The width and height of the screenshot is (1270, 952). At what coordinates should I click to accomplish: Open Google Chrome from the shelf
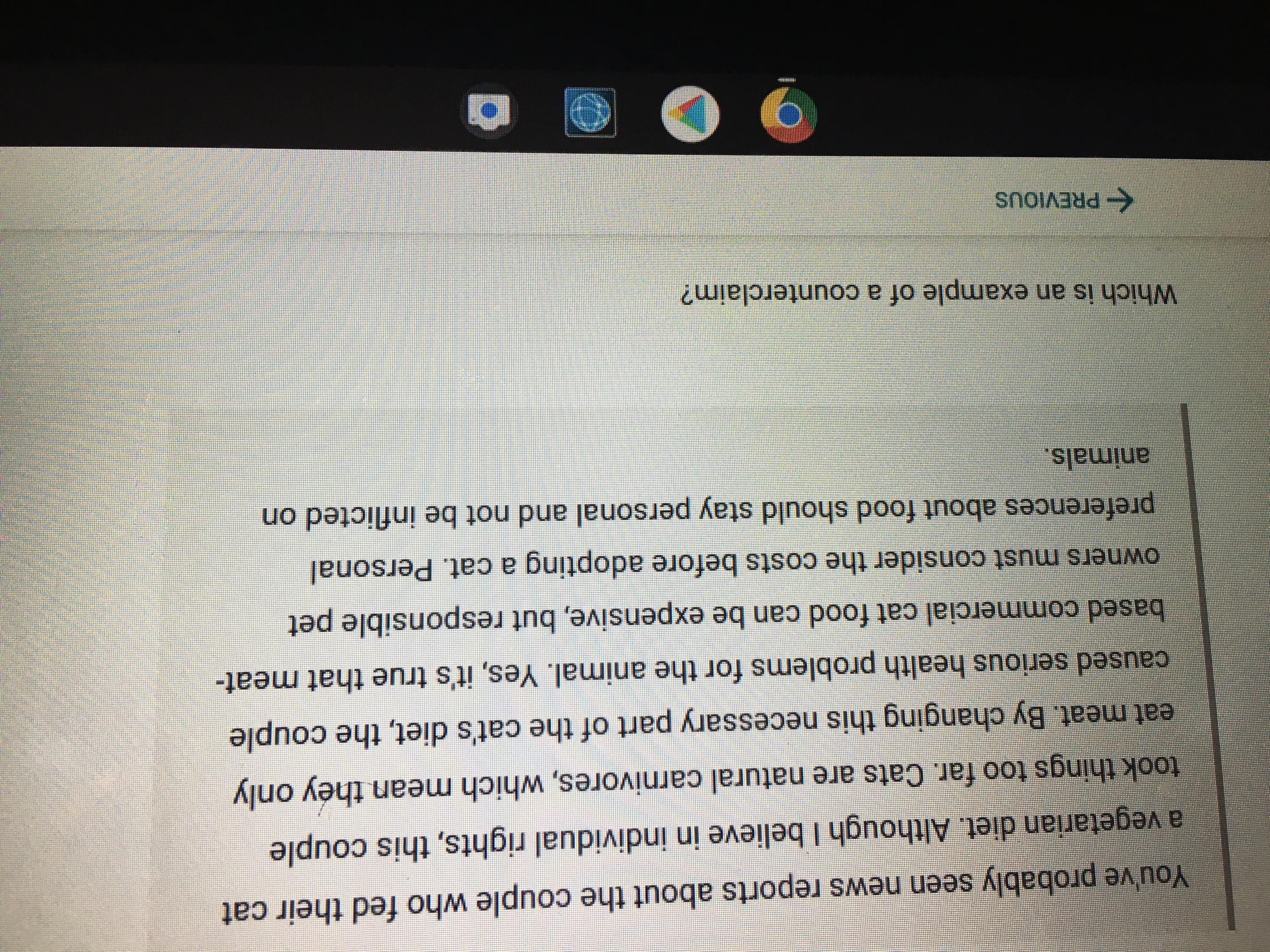pyautogui.click(x=789, y=115)
